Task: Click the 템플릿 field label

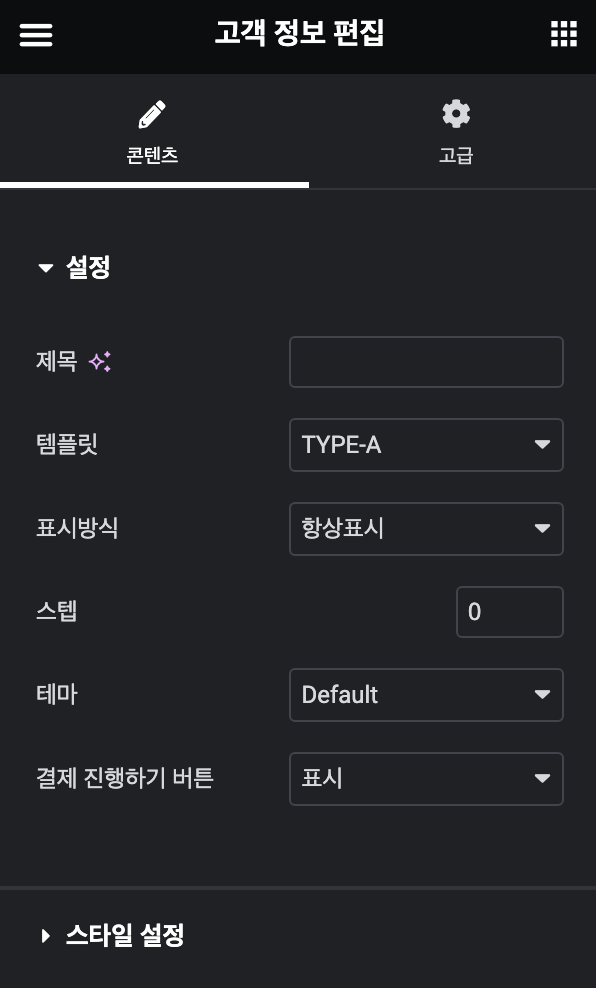Action: pyautogui.click(x=67, y=445)
